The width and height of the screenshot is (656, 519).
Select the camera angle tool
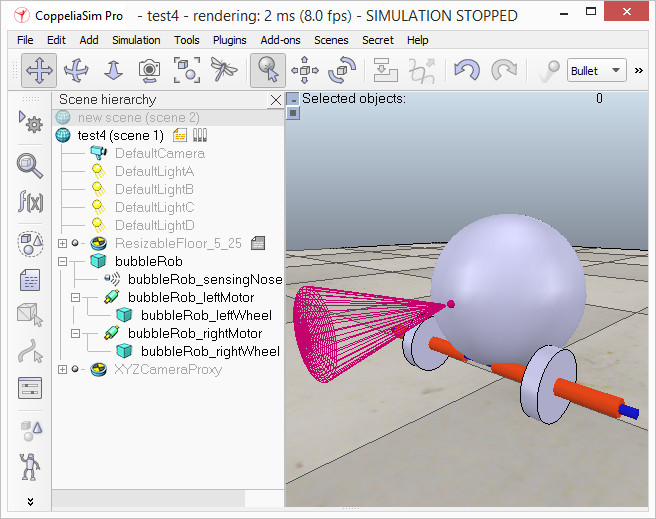click(149, 70)
